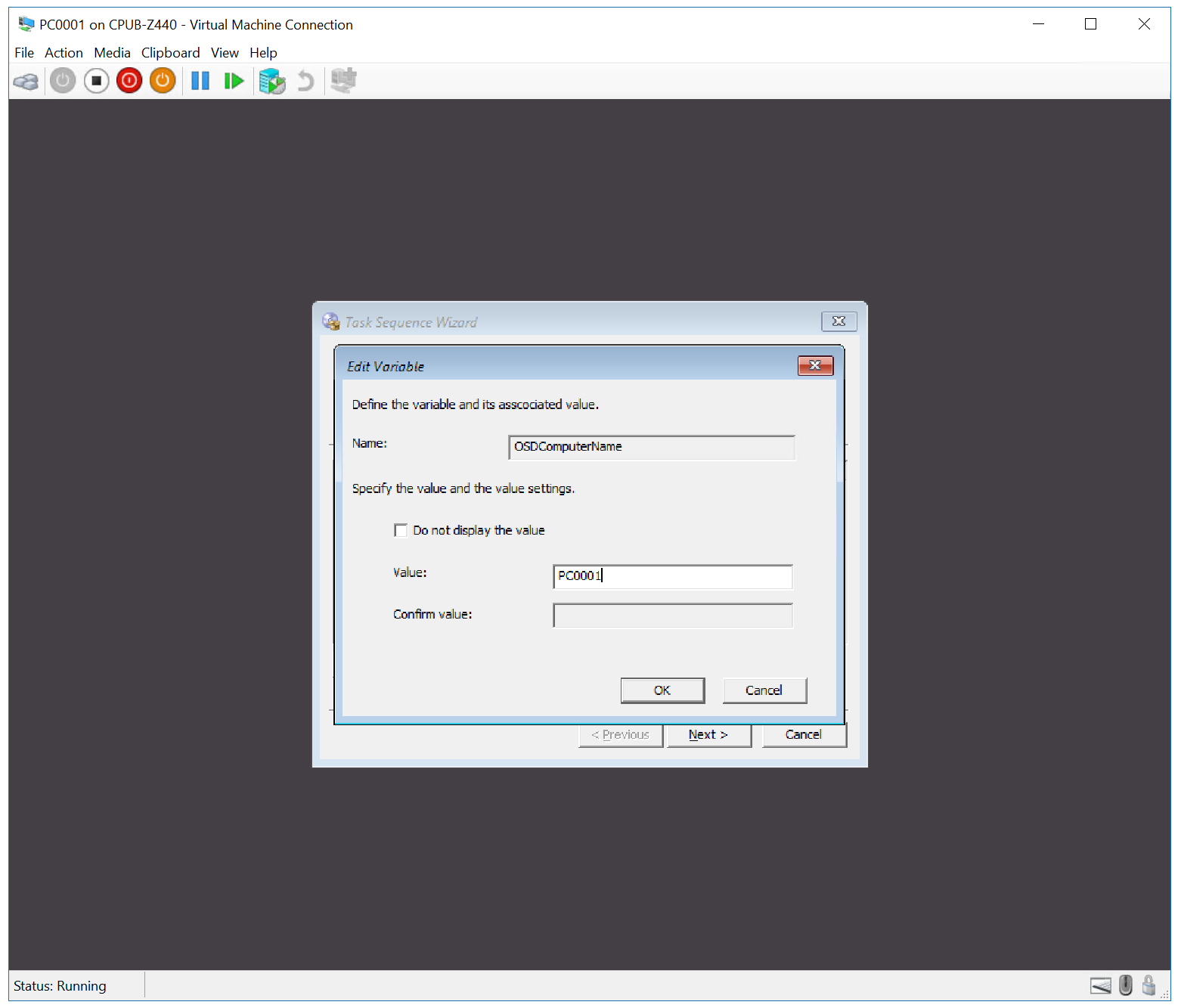
Task: Click the green Reset/Resume icon
Action: pos(234,81)
